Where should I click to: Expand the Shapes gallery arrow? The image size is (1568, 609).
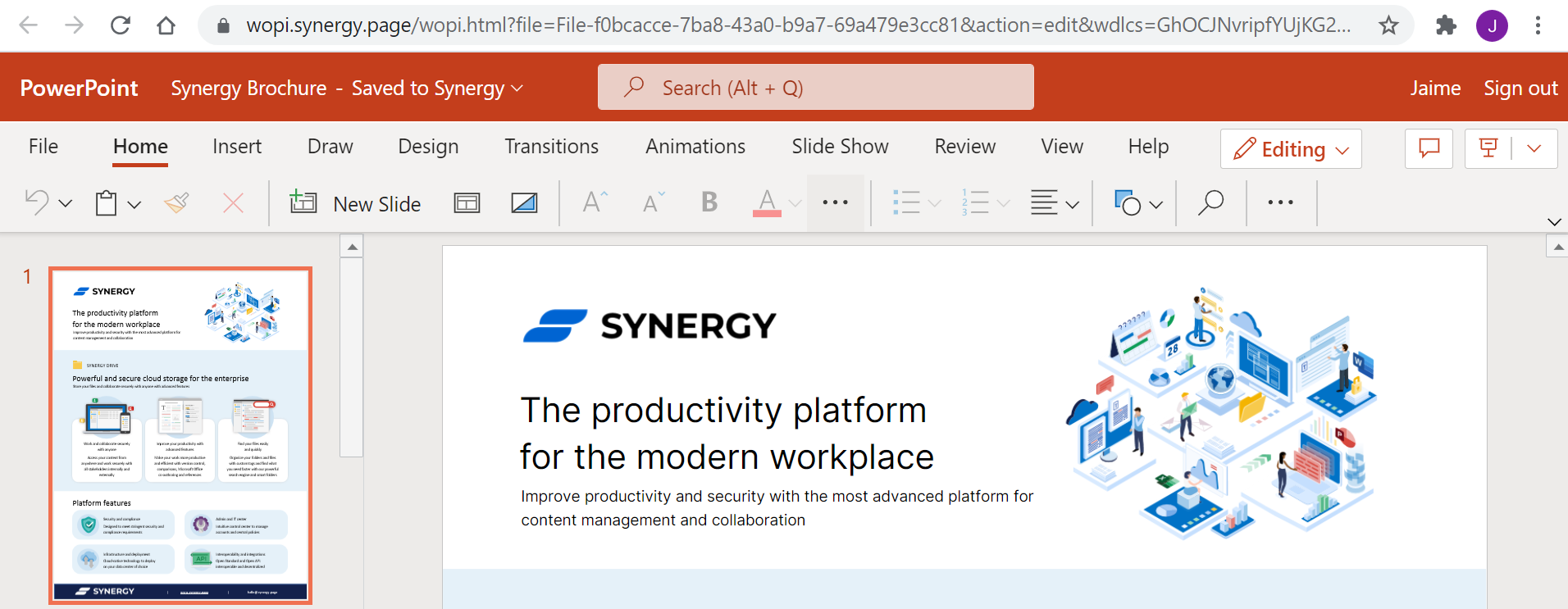(x=1155, y=204)
